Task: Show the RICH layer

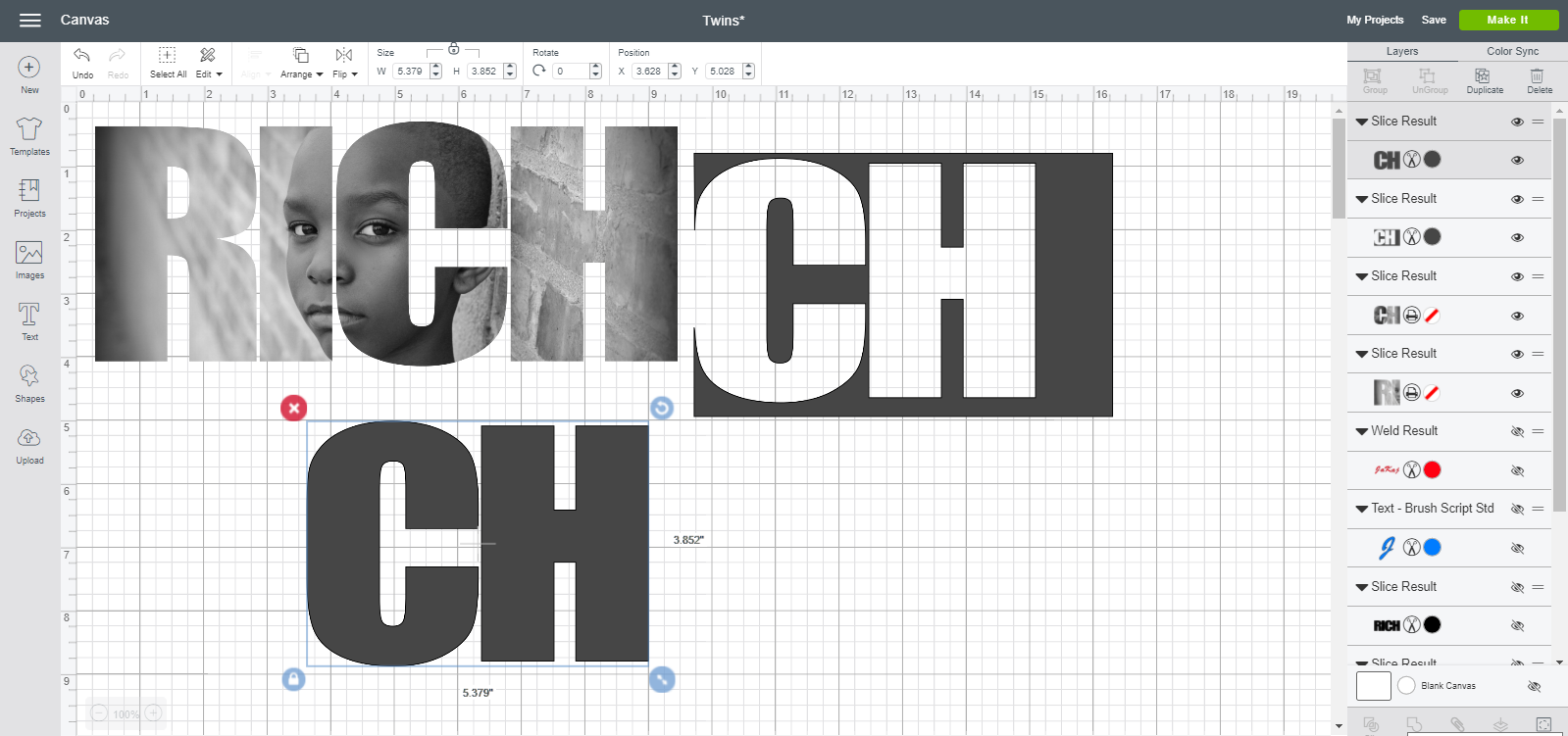Action: coord(1517,625)
